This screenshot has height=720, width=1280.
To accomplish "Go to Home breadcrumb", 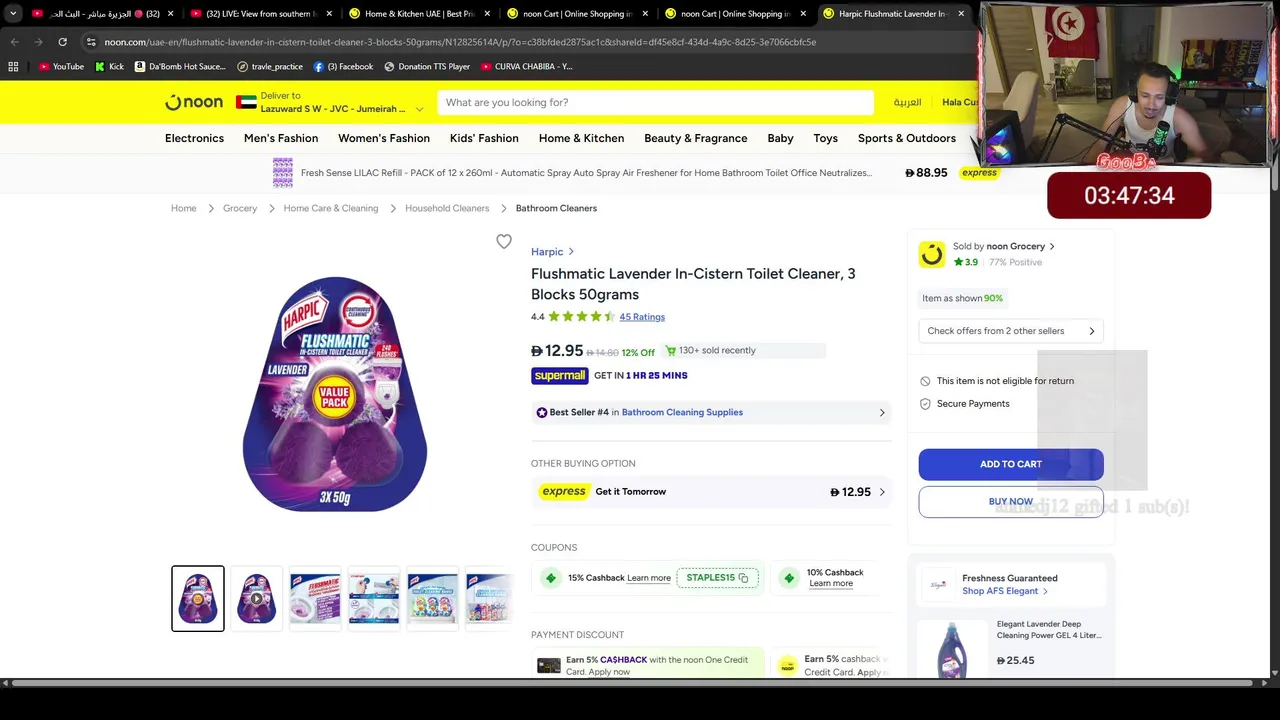I will click(x=183, y=208).
